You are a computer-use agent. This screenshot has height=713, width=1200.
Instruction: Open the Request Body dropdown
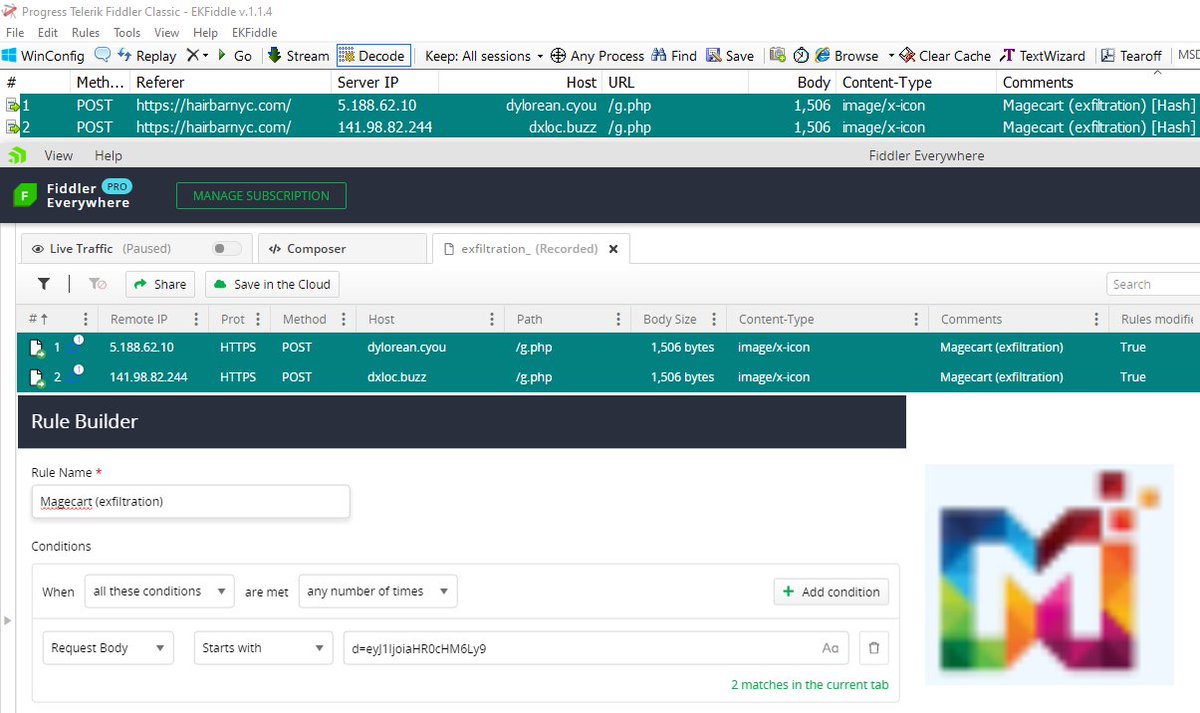(108, 648)
